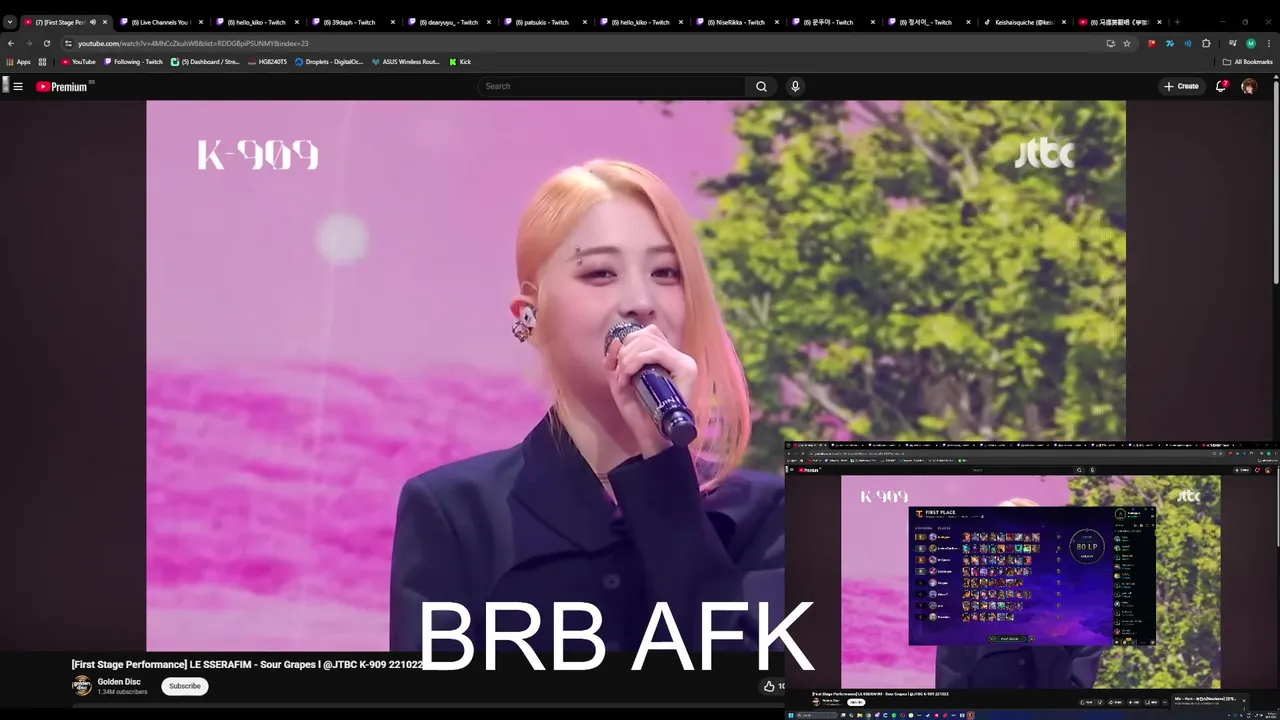This screenshot has height=720, width=1280.
Task: Open the YouTube bookmark
Action: (x=78, y=62)
